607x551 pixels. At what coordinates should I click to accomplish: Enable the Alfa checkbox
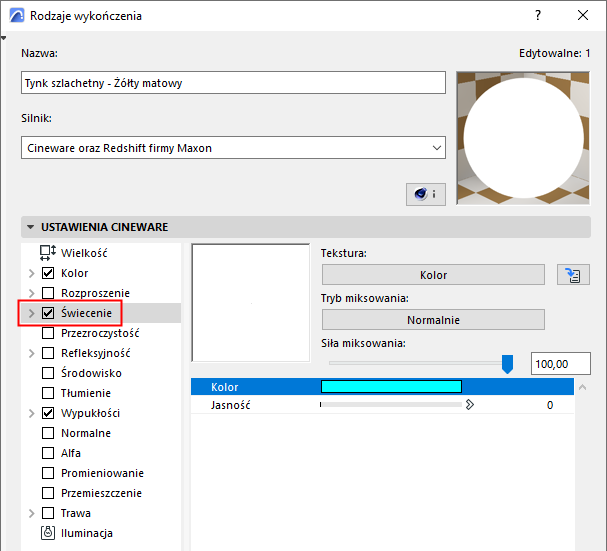click(48, 453)
